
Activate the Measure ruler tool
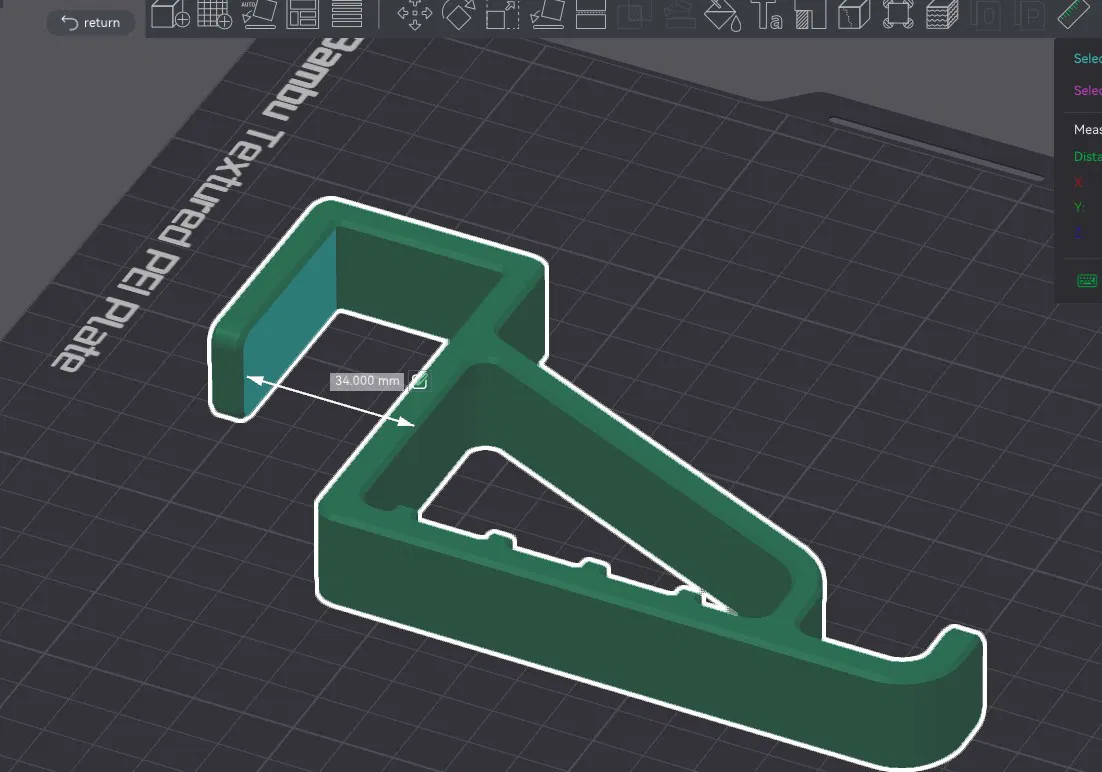(x=1072, y=15)
